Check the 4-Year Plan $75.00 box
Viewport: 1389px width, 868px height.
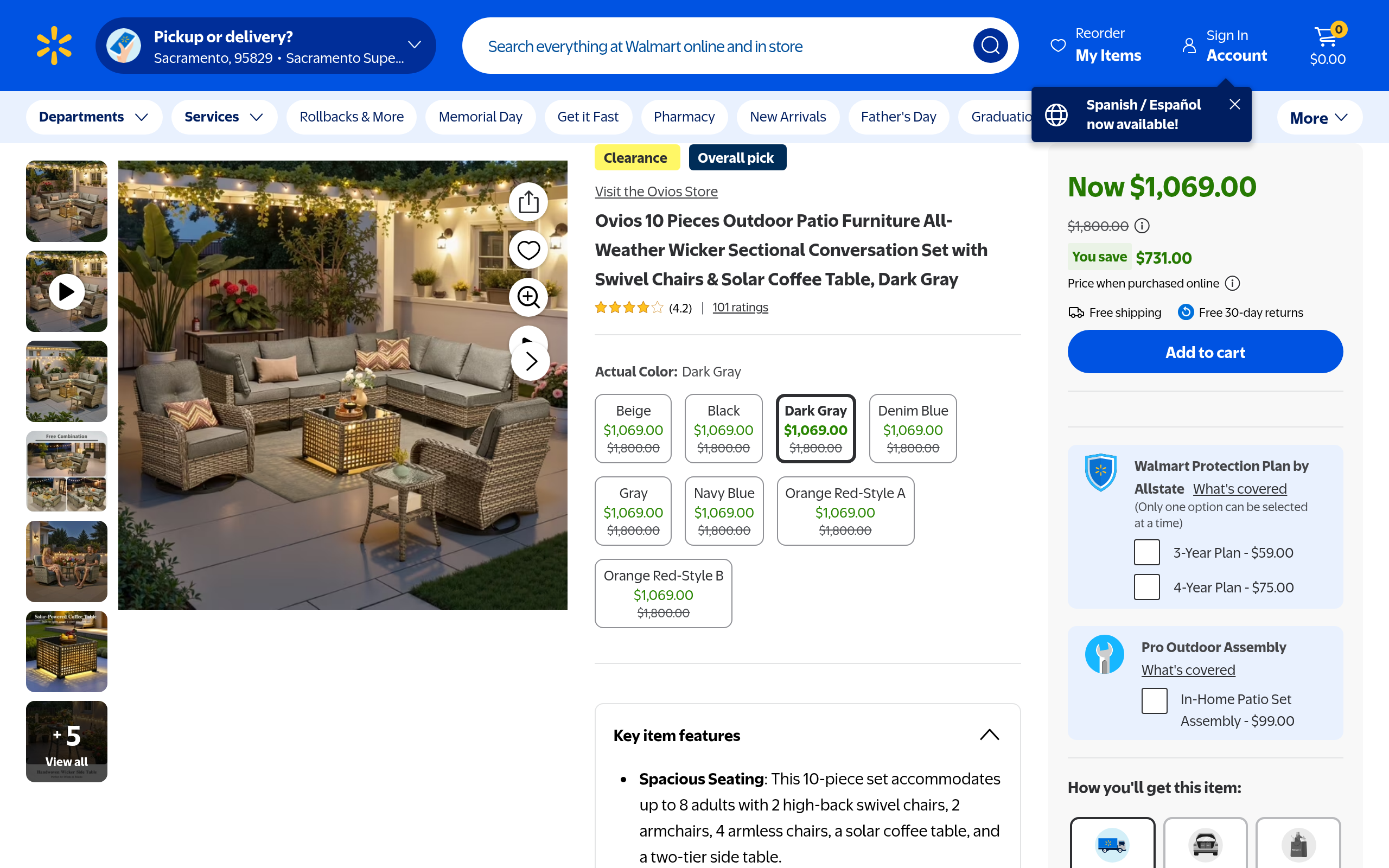pos(1147,588)
